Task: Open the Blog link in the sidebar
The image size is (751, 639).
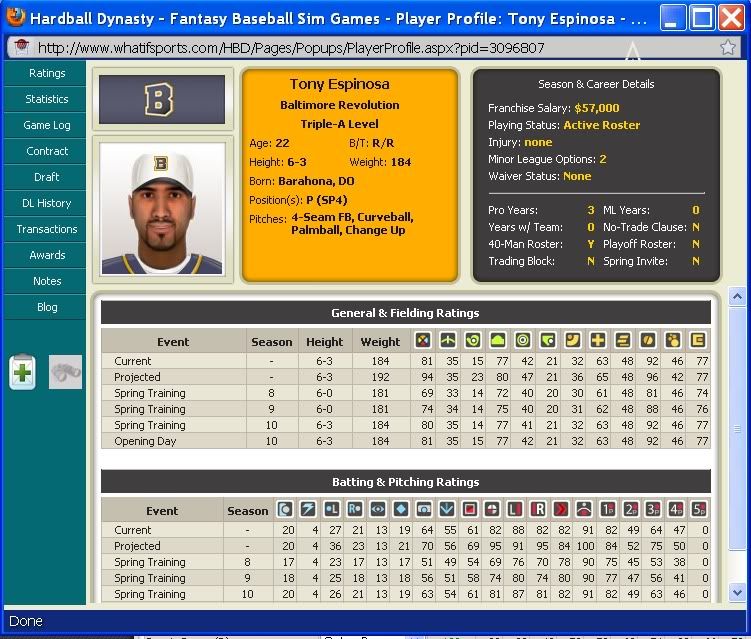Action: click(47, 307)
